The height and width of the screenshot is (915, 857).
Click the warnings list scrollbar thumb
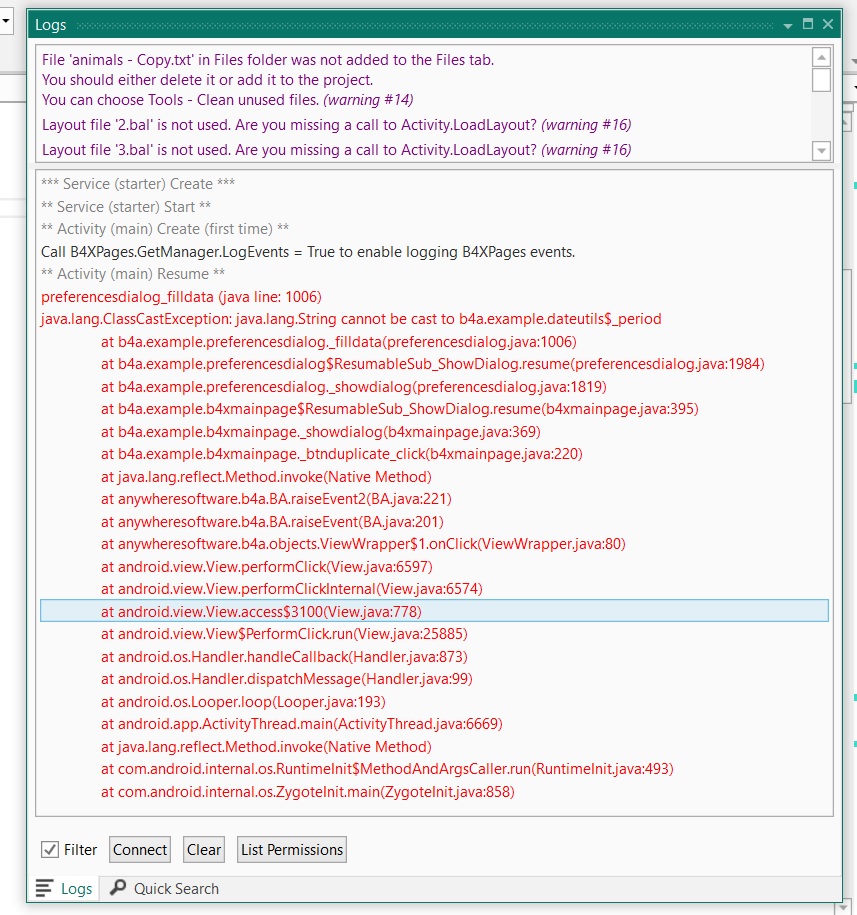pyautogui.click(x=821, y=80)
